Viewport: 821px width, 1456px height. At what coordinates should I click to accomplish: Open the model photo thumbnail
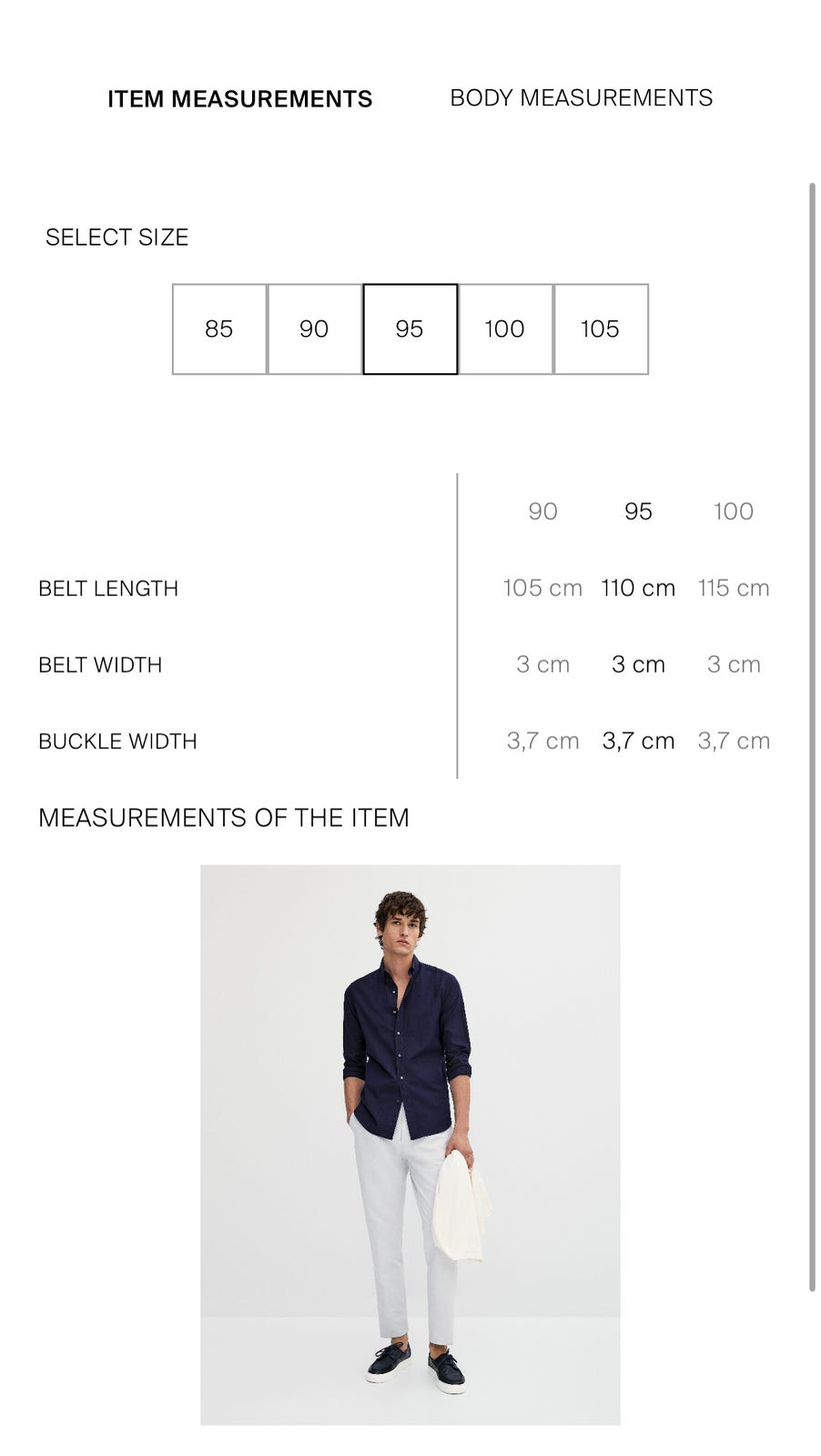pos(410,1144)
